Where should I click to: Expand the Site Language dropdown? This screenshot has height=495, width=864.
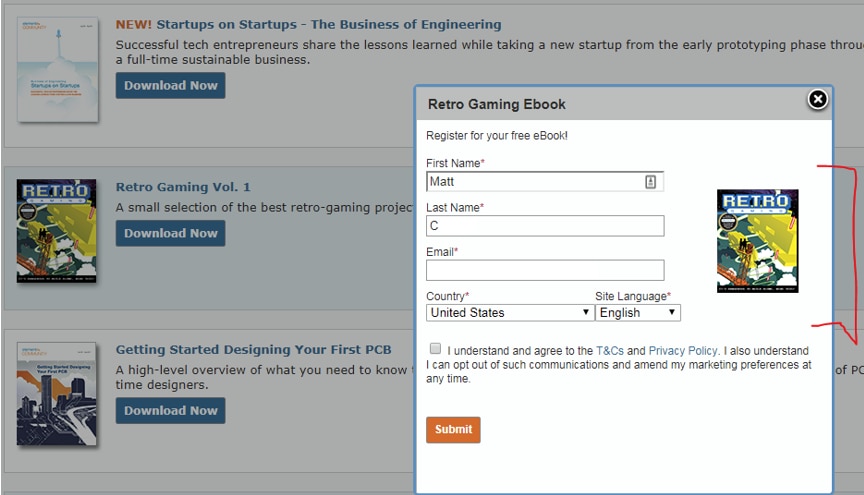coord(638,312)
